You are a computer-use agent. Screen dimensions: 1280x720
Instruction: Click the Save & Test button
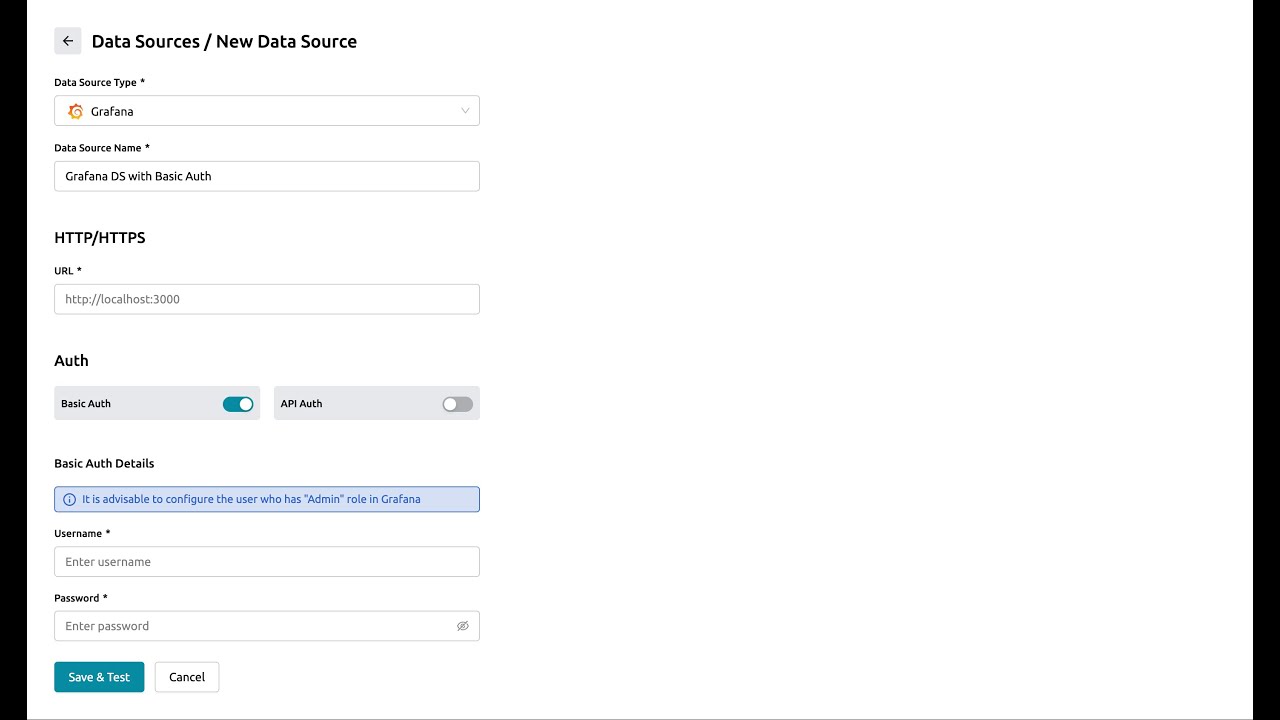coord(99,677)
